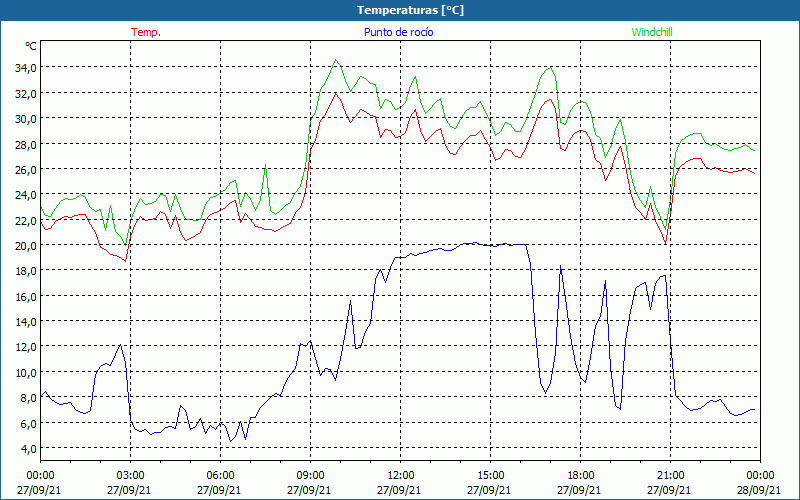Click the '32,0' y-axis value

(26, 93)
